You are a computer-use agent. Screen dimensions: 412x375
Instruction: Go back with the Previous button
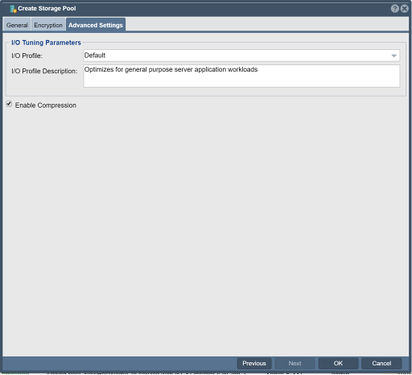(x=254, y=363)
